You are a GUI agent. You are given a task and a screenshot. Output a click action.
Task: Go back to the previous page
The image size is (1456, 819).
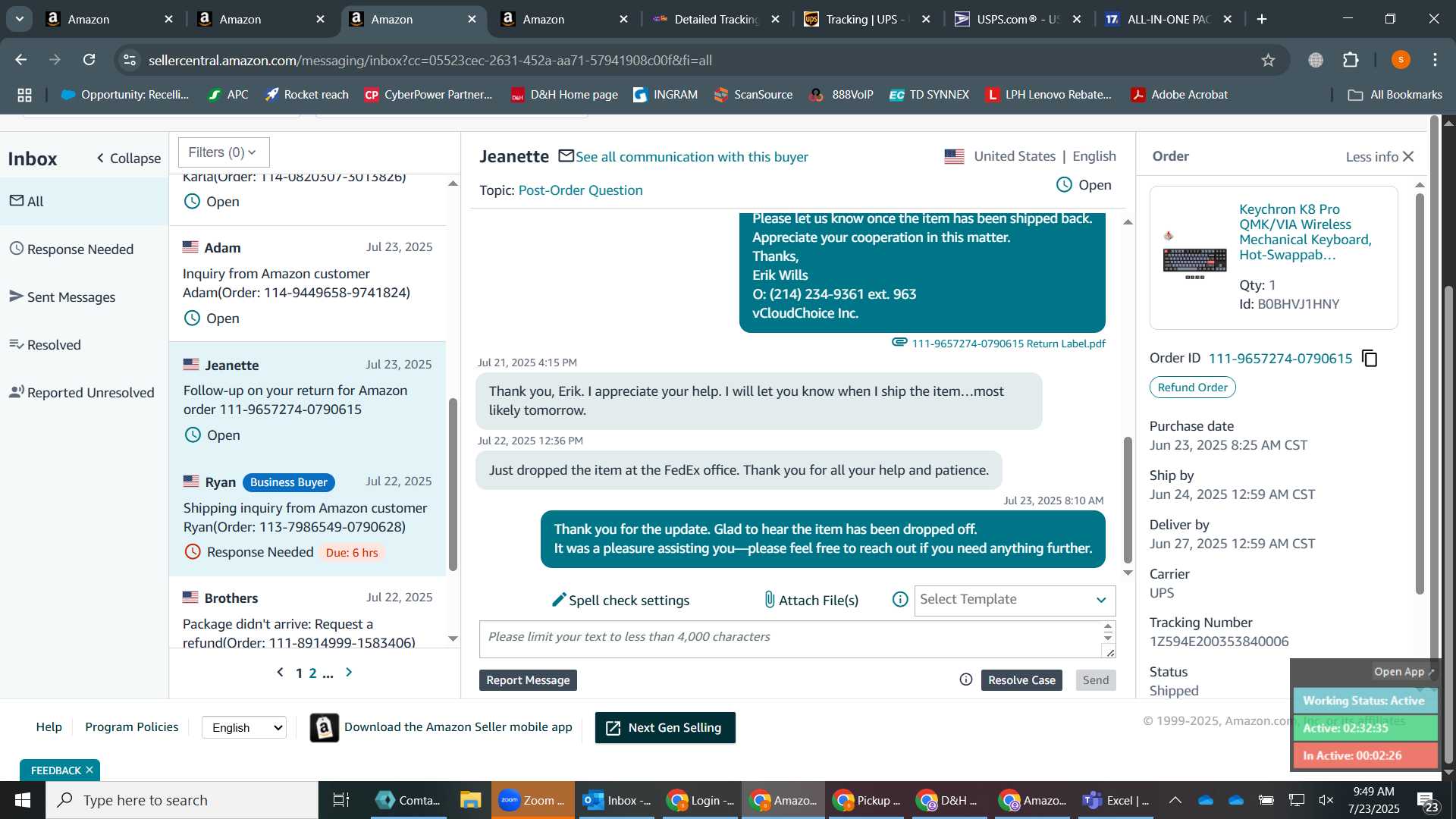pyautogui.click(x=21, y=60)
